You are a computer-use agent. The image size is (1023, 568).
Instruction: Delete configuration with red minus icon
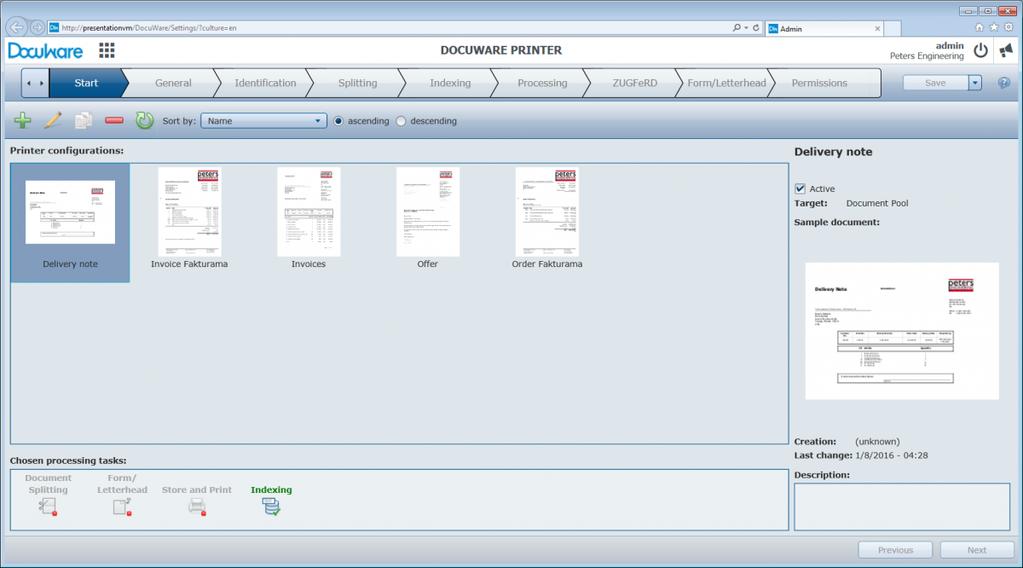click(114, 121)
